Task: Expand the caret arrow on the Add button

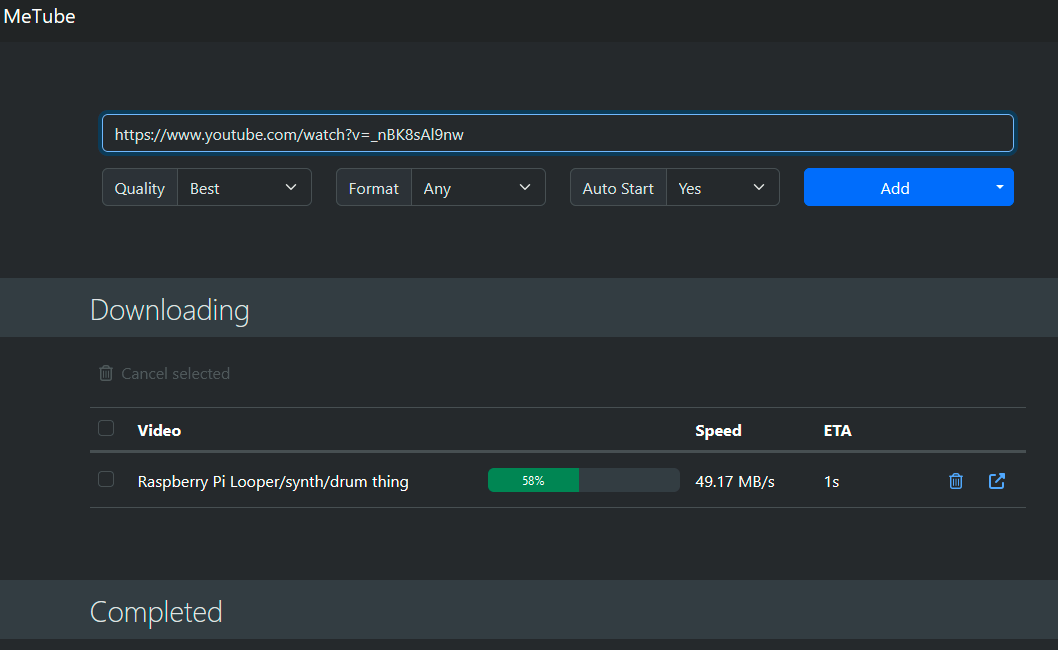Action: pos(999,187)
